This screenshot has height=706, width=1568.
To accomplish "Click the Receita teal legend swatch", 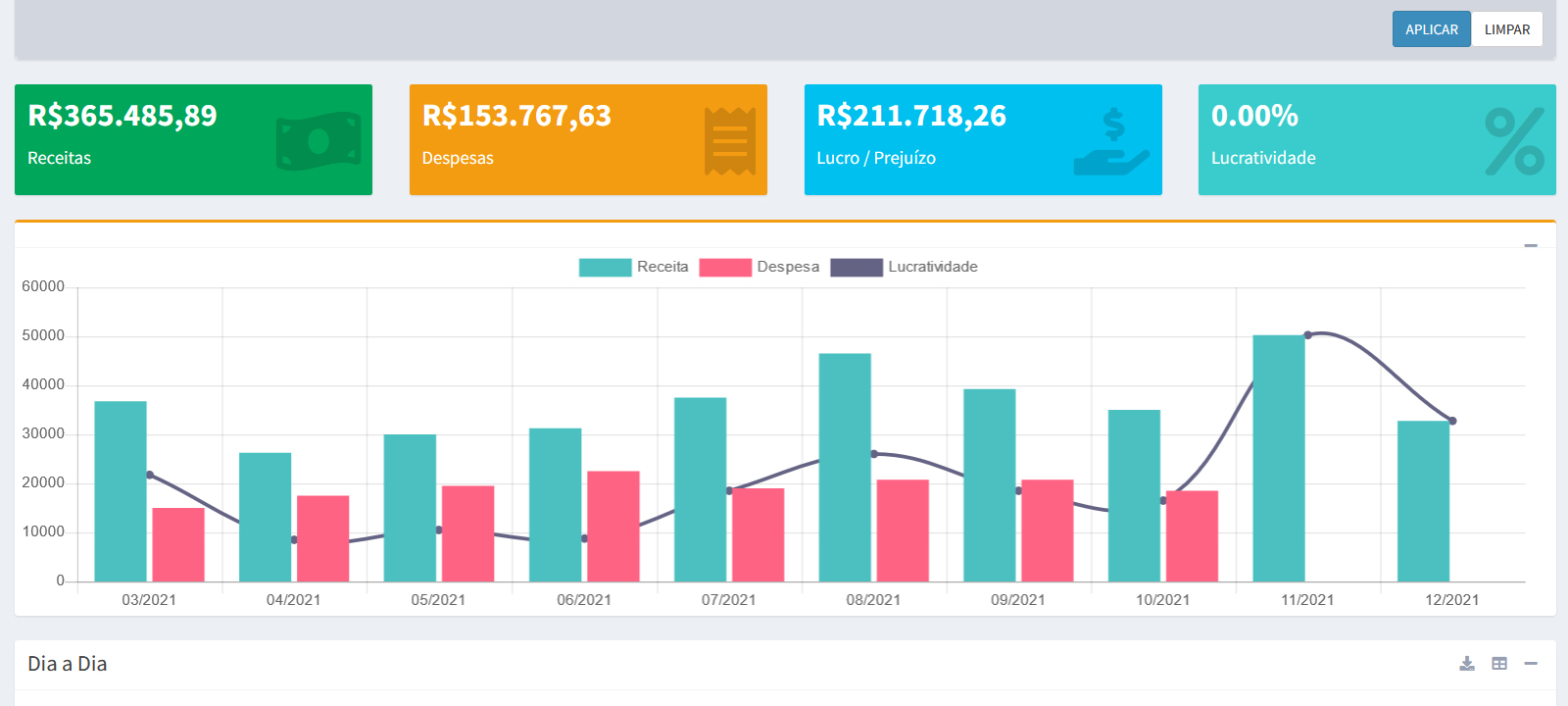I will [605, 268].
